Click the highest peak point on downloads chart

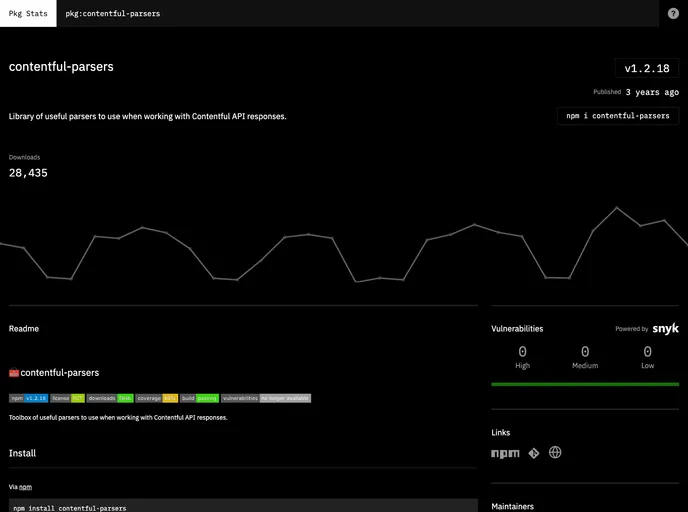[x=616, y=208]
